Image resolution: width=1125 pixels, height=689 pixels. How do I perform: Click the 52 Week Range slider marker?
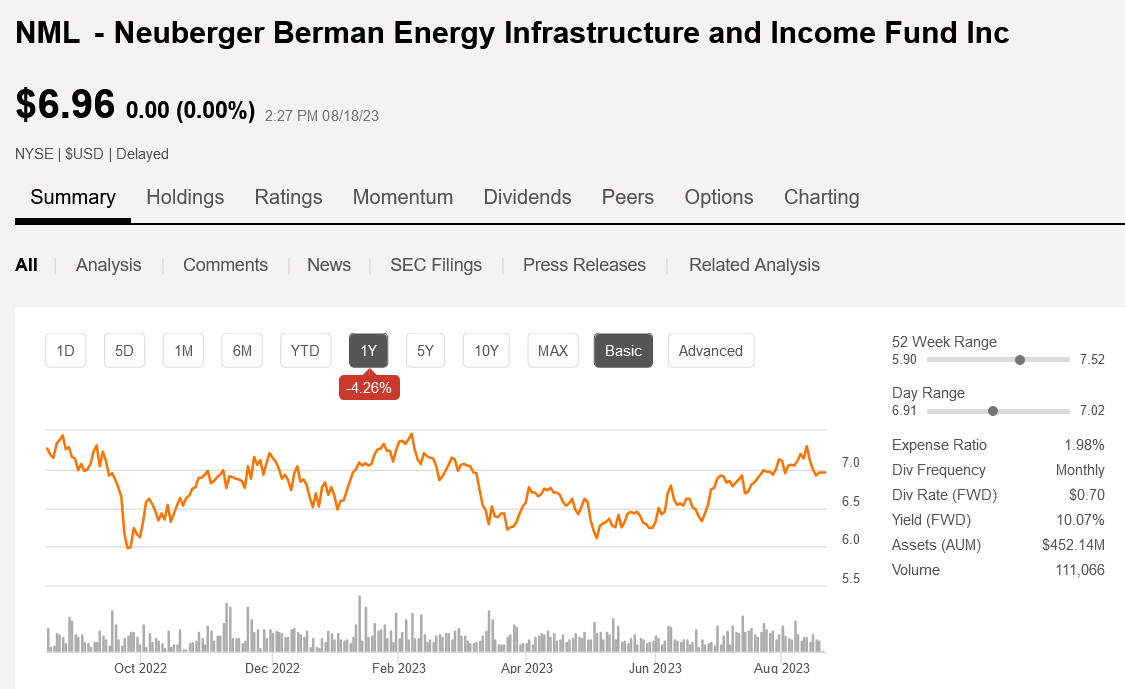pos(1020,360)
